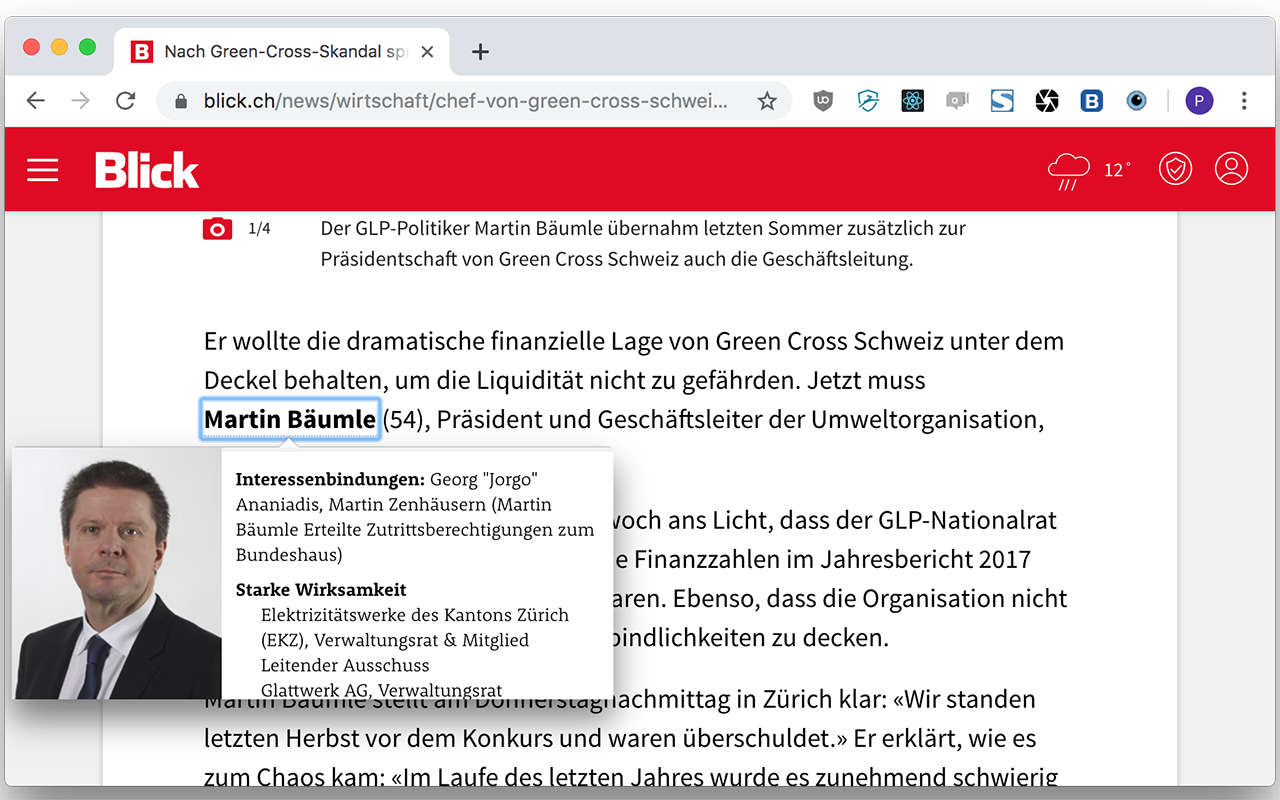1280x800 pixels.
Task: Click the Martin Bäumle portrait photo
Action: point(117,573)
